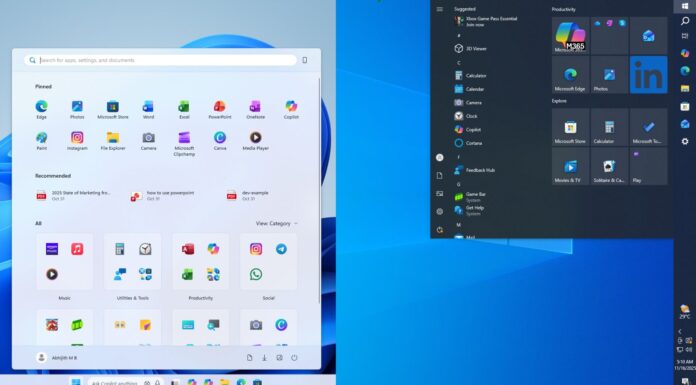Open Word from the pinned apps
Image resolution: width=696 pixels, height=385 pixels.
148,109
